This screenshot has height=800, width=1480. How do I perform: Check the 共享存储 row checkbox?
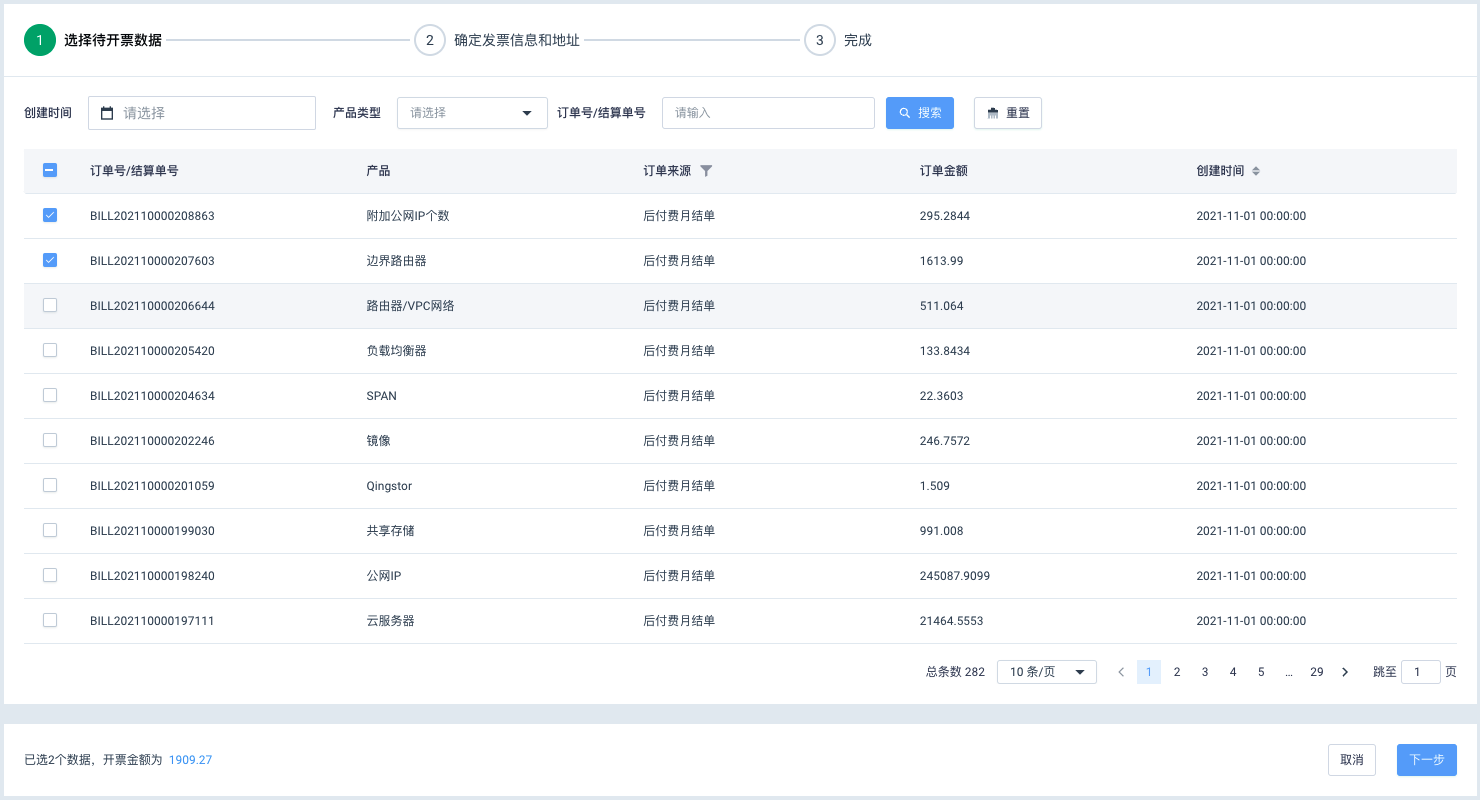tap(50, 530)
